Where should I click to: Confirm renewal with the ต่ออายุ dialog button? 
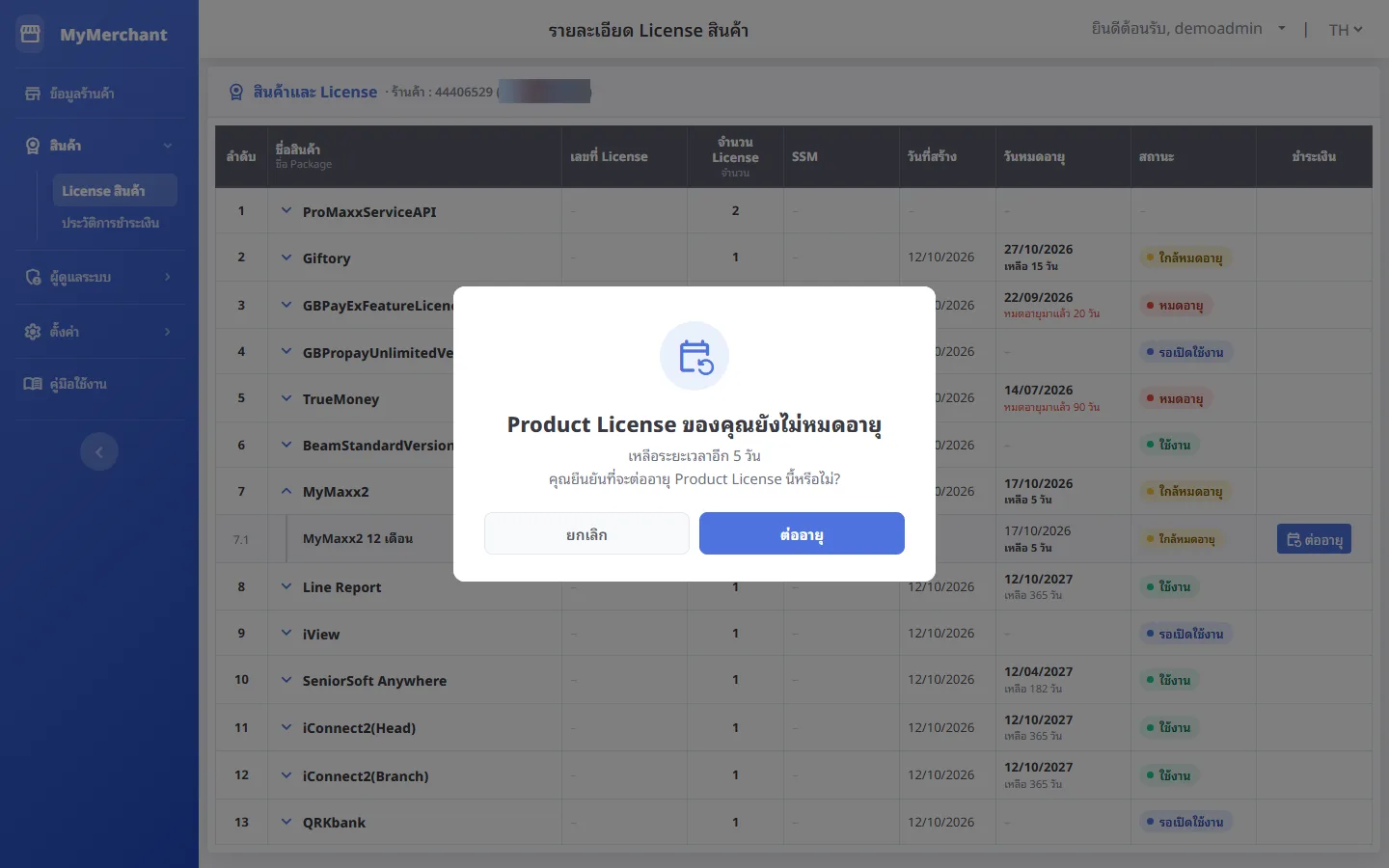(802, 533)
